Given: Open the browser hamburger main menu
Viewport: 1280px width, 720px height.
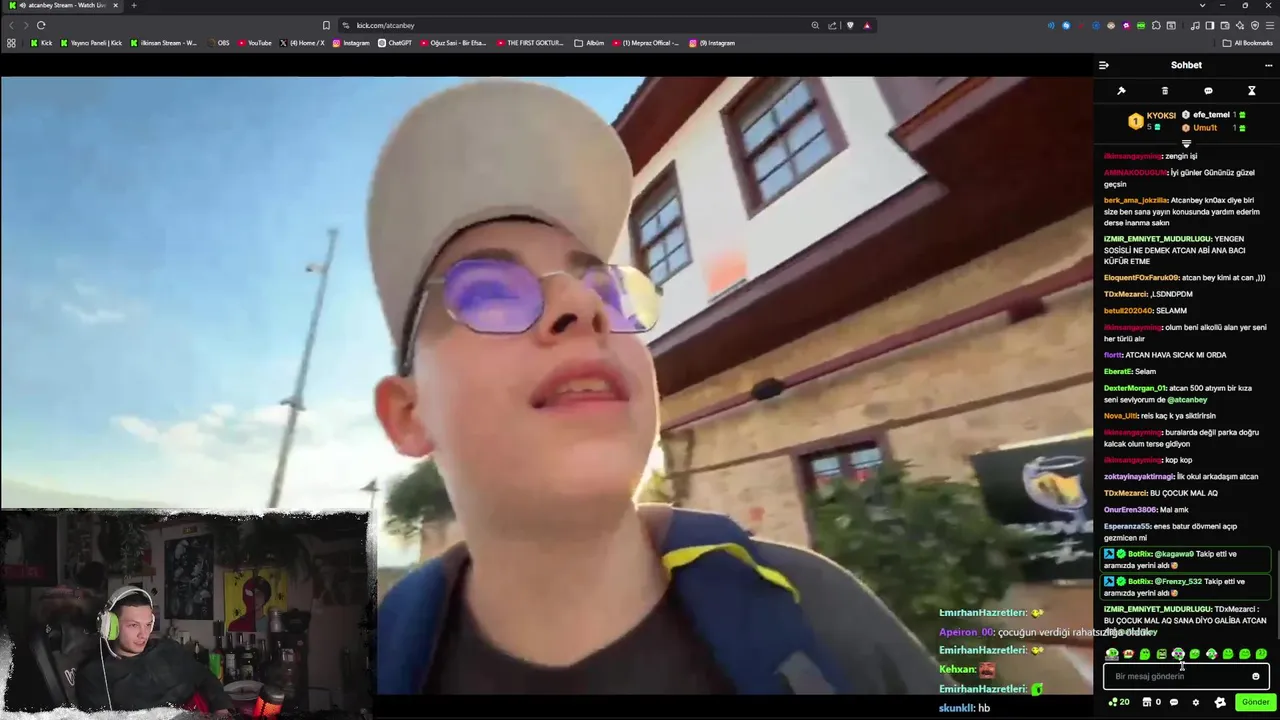Looking at the screenshot, I should [1270, 25].
